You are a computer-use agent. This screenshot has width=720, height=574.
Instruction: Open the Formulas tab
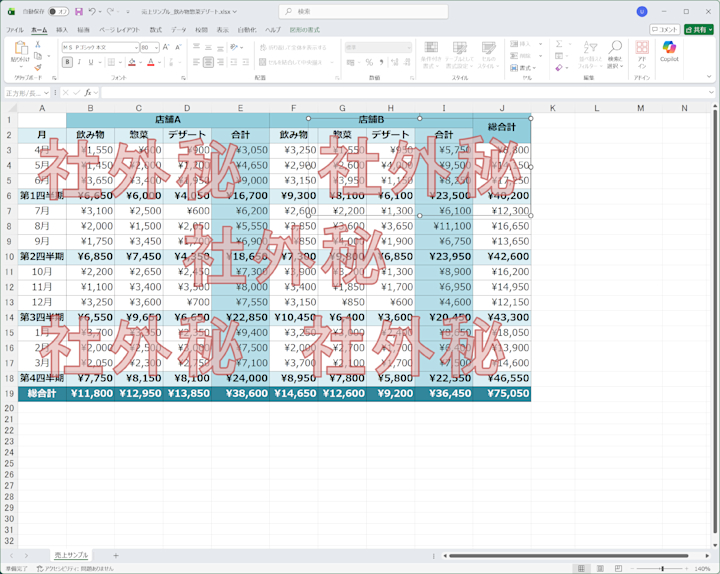[156, 30]
